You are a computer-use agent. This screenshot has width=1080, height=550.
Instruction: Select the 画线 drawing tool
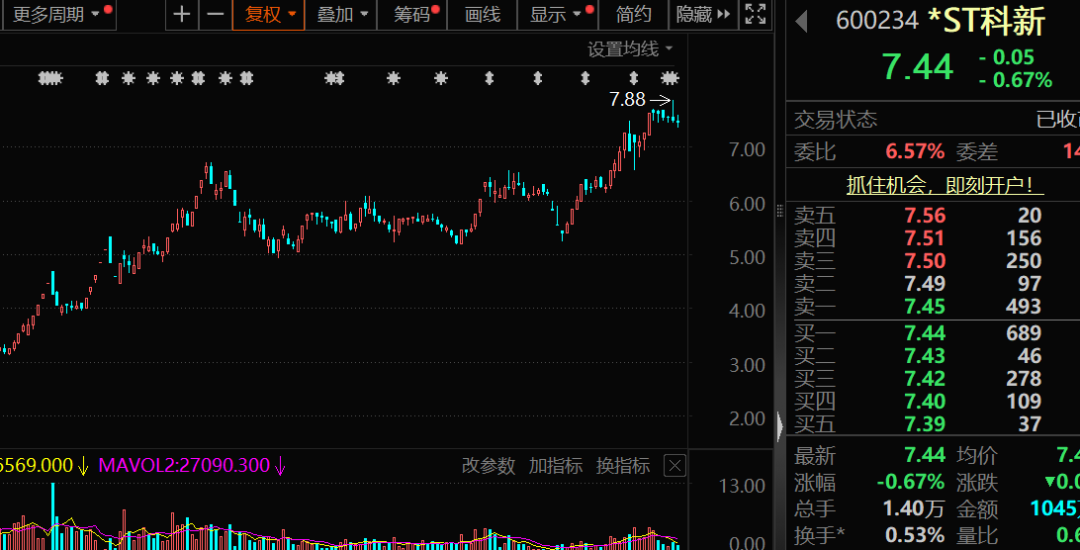click(x=484, y=14)
